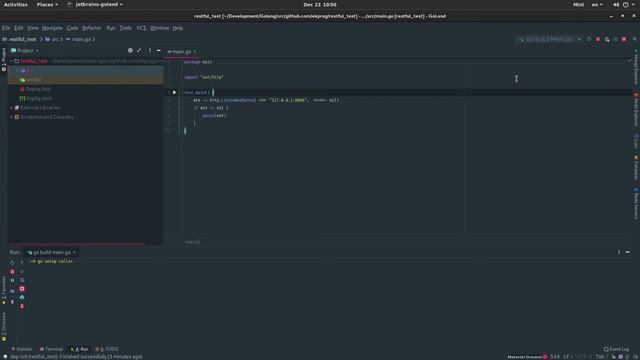Toggle the Structure tool window stripe button

point(4,327)
